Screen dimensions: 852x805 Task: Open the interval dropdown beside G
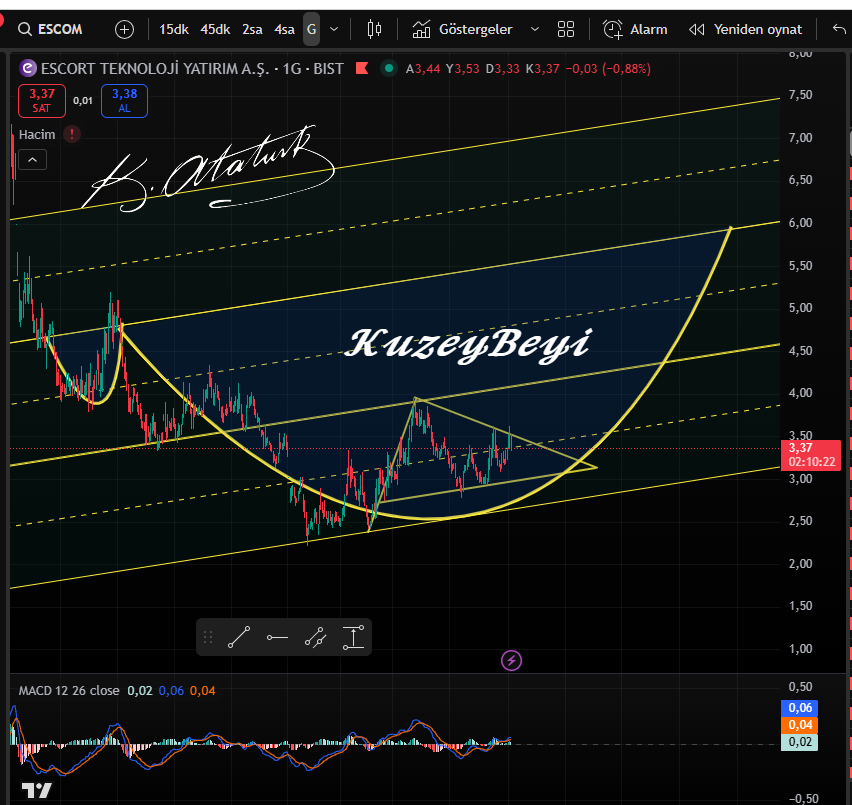click(x=334, y=29)
